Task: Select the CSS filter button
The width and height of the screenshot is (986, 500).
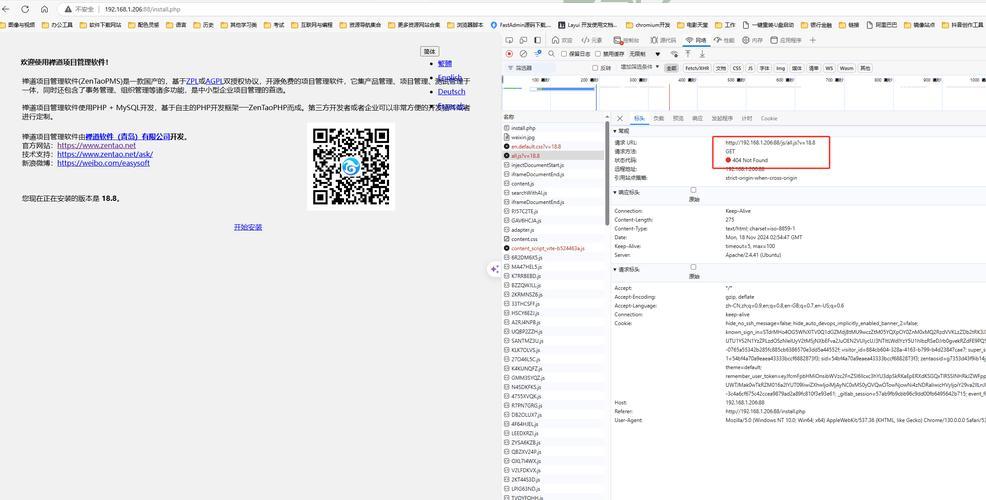Action: tap(736, 68)
